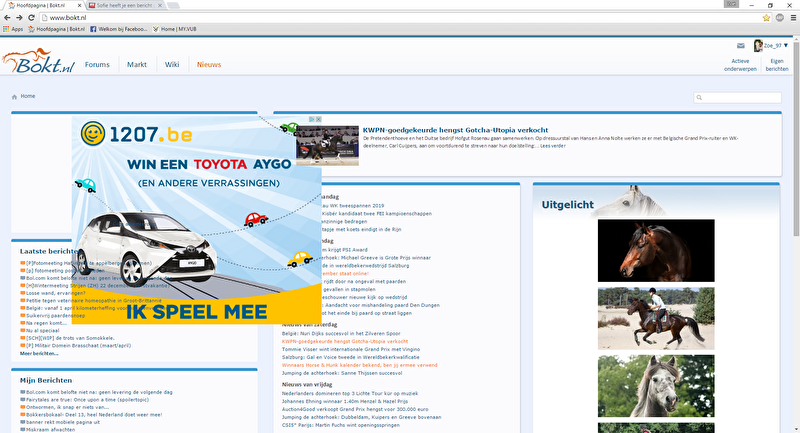Click the extension icon next to the bookmark star
The width and height of the screenshot is (800, 433).
tap(780, 17)
